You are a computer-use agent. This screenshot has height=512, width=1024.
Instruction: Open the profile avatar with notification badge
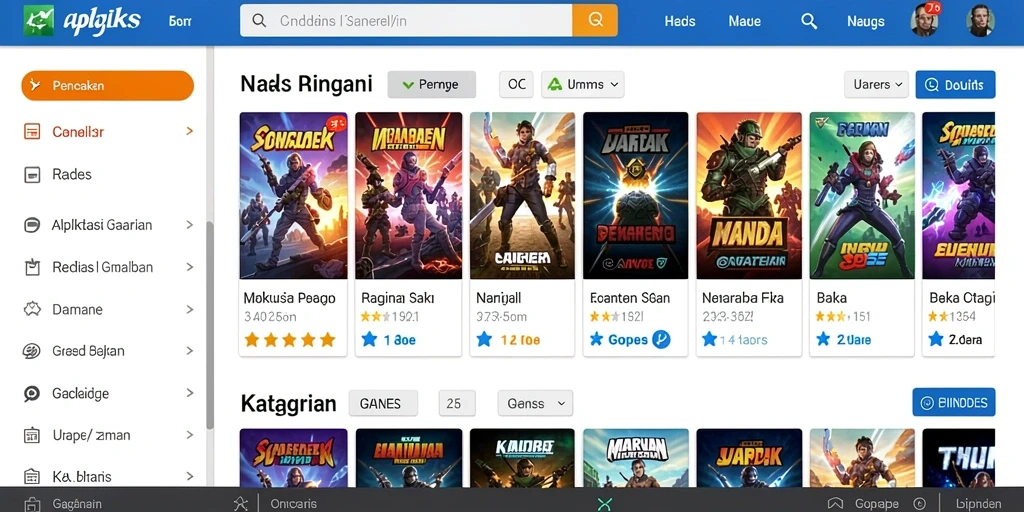pos(924,20)
